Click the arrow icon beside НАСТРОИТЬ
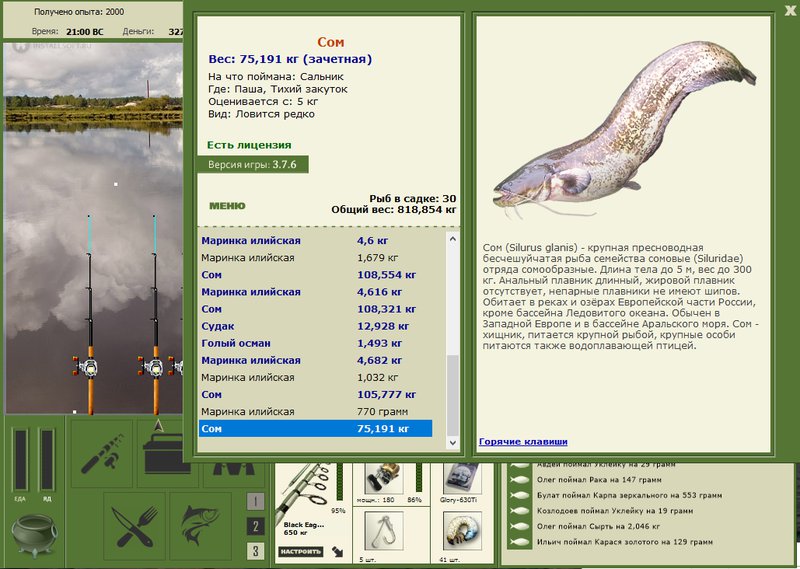 (337, 551)
